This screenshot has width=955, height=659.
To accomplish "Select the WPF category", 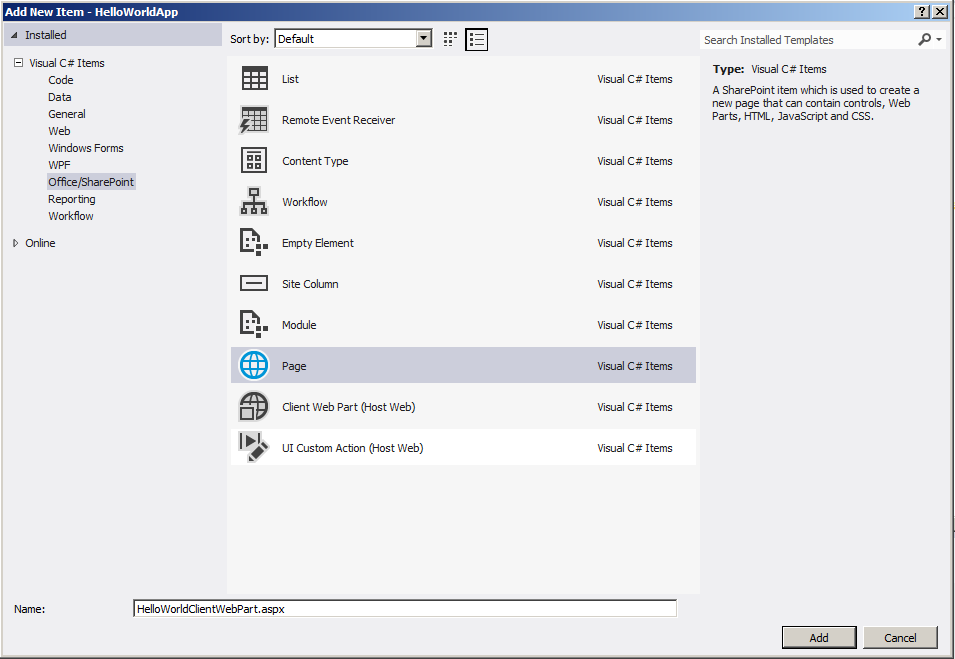I will tap(59, 165).
